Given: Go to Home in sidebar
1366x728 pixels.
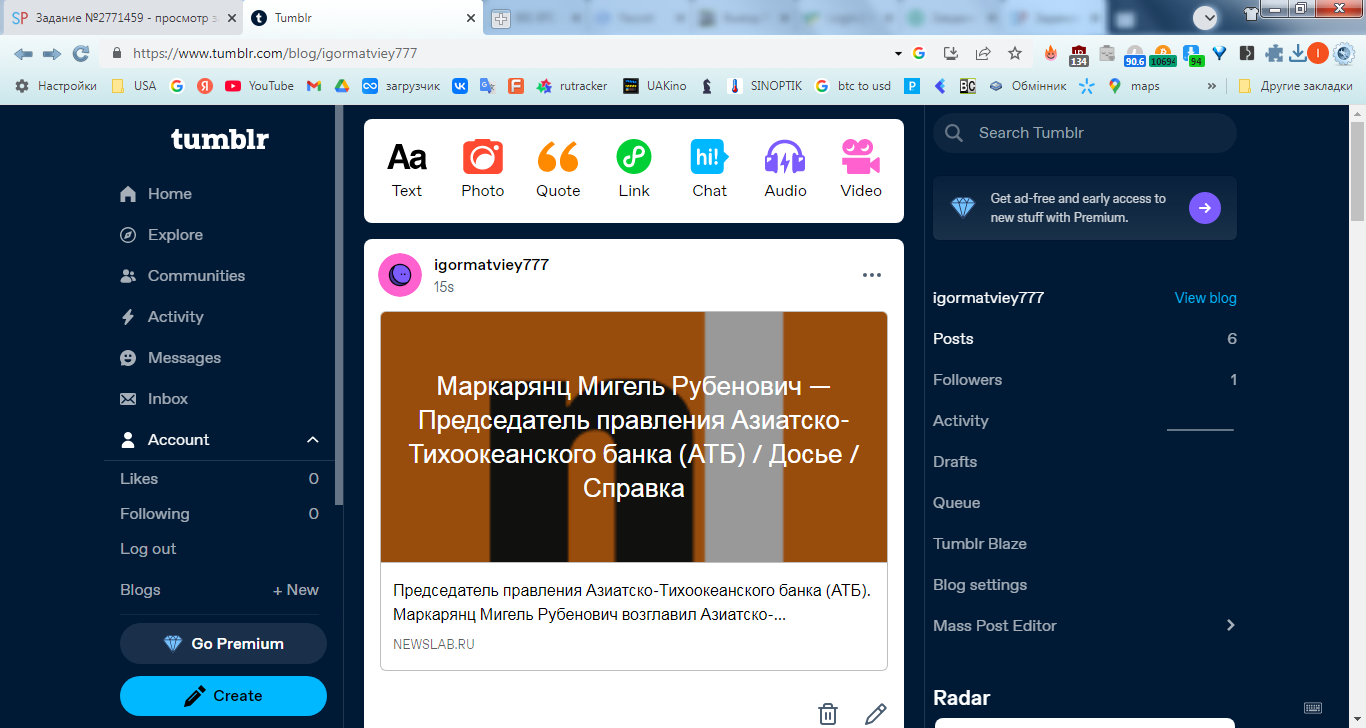Looking at the screenshot, I should click(155, 194).
